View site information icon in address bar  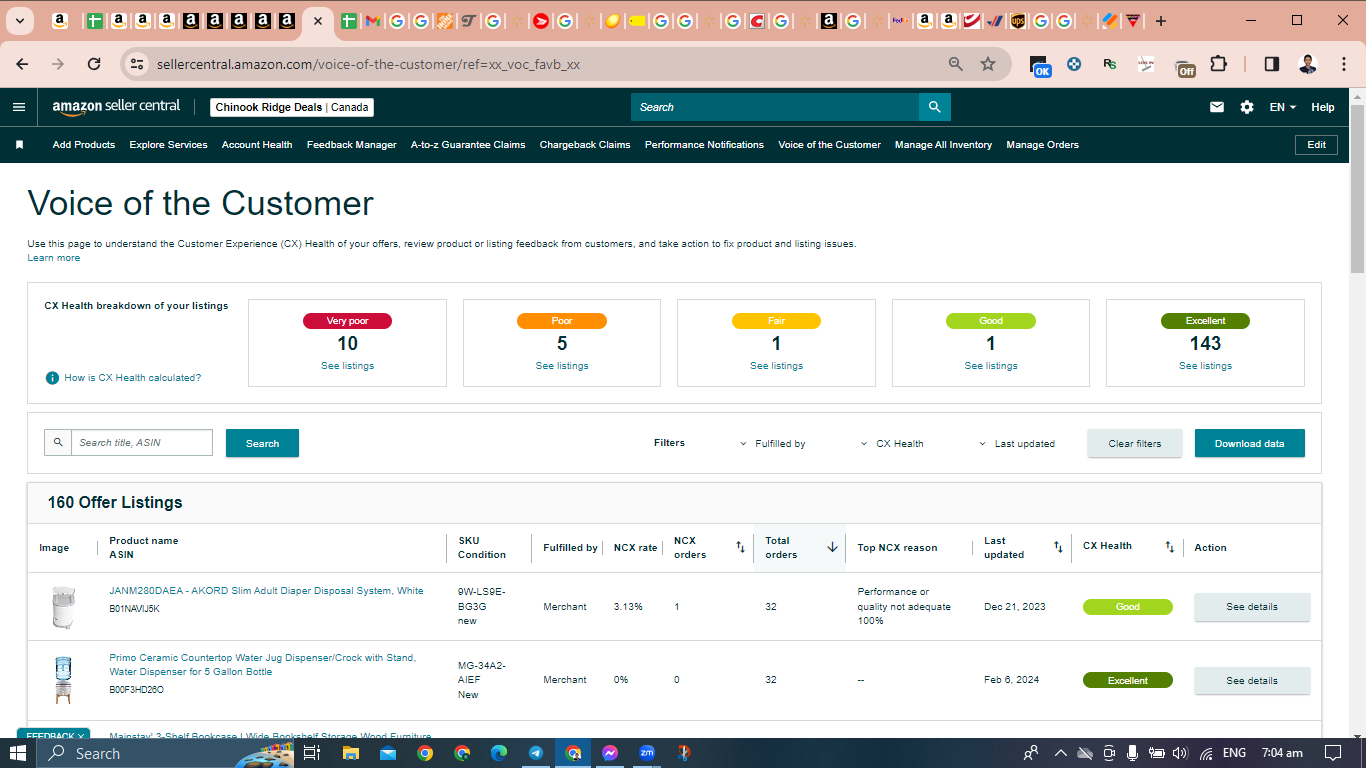[x=137, y=64]
